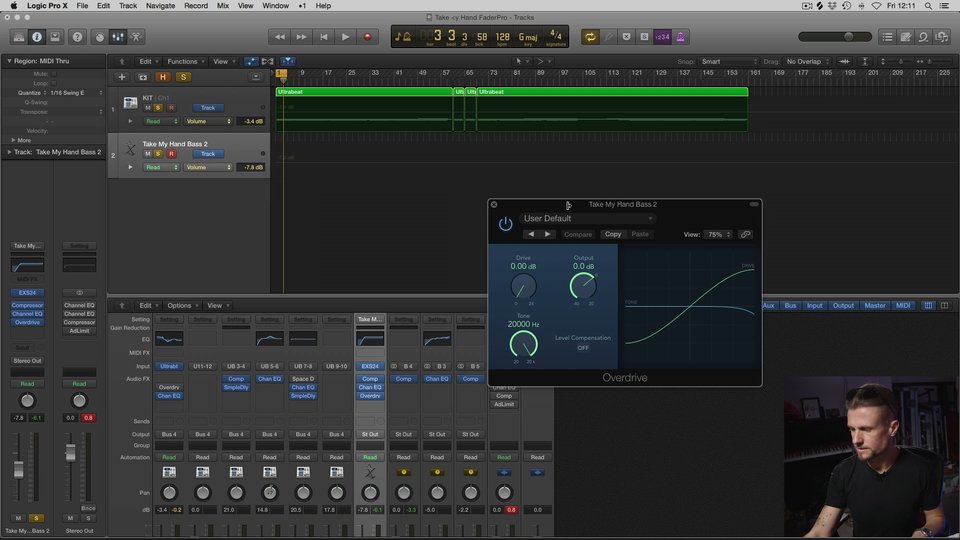Fast forward the transport
Screen dimensions: 960x540
tap(302, 37)
